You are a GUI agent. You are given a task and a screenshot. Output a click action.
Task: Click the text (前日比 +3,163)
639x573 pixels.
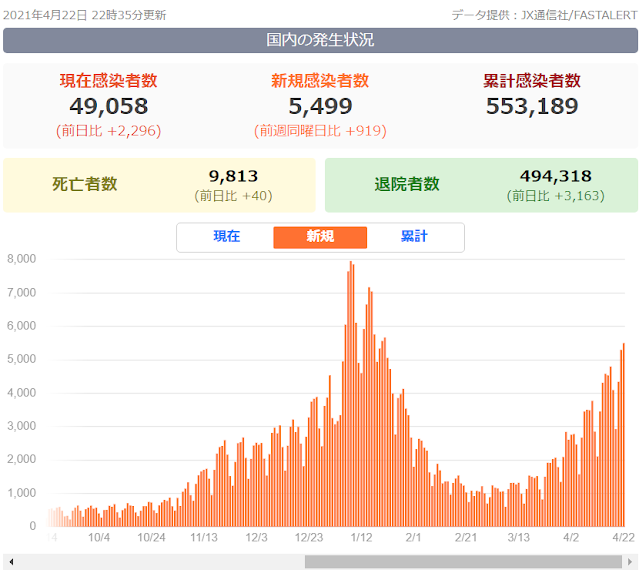[x=556, y=196]
